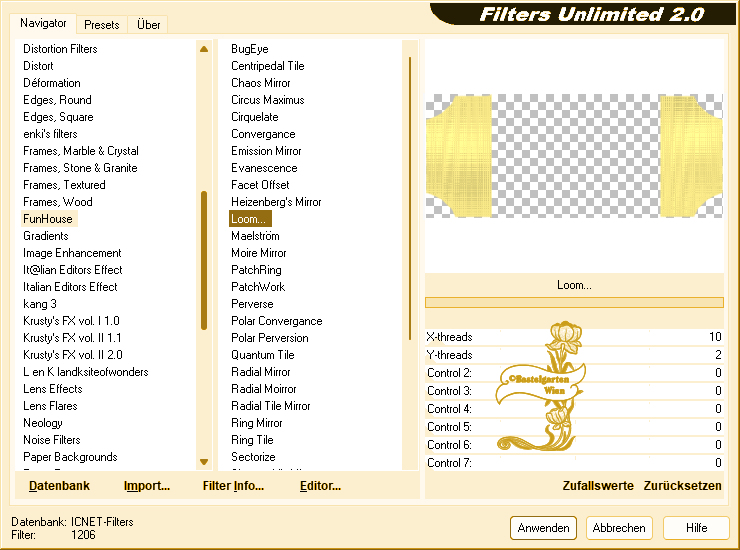The height and width of the screenshot is (550, 740).
Task: Click the X-threads slider
Action: coord(574,337)
